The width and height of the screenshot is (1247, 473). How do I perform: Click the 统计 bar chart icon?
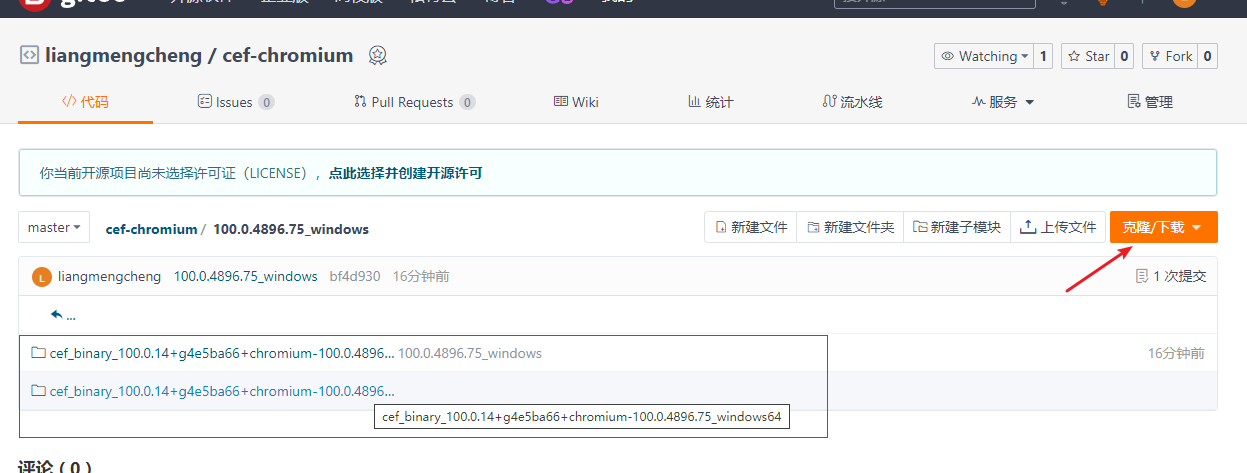tap(695, 102)
